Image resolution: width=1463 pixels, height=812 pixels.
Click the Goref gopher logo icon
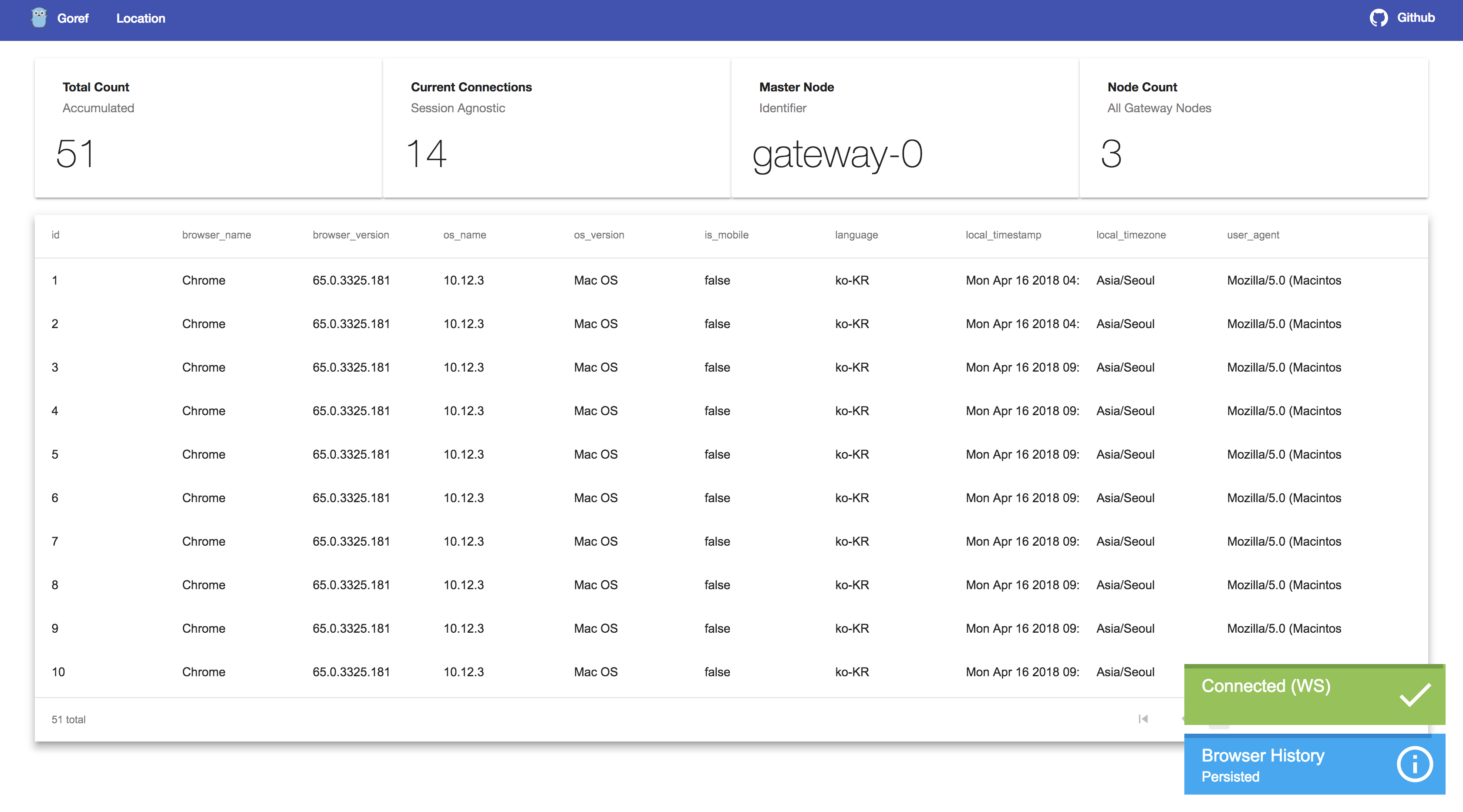39,17
